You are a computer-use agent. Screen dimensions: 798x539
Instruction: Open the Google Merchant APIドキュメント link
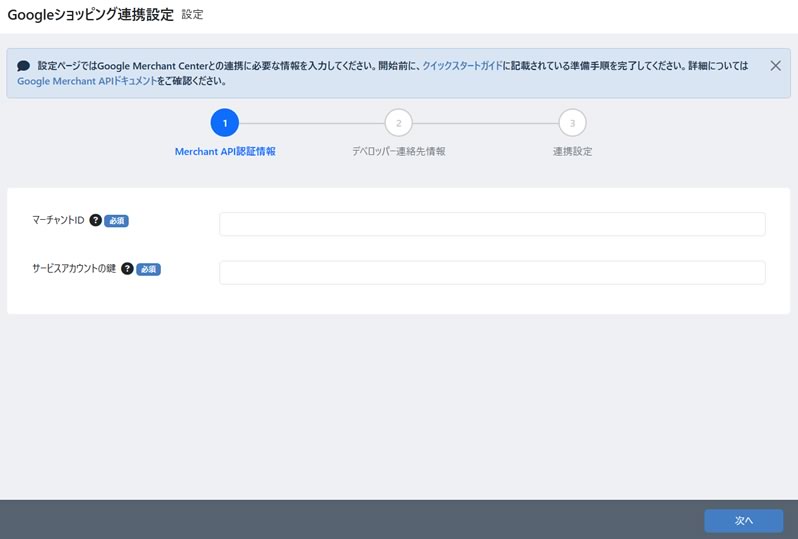(87, 81)
